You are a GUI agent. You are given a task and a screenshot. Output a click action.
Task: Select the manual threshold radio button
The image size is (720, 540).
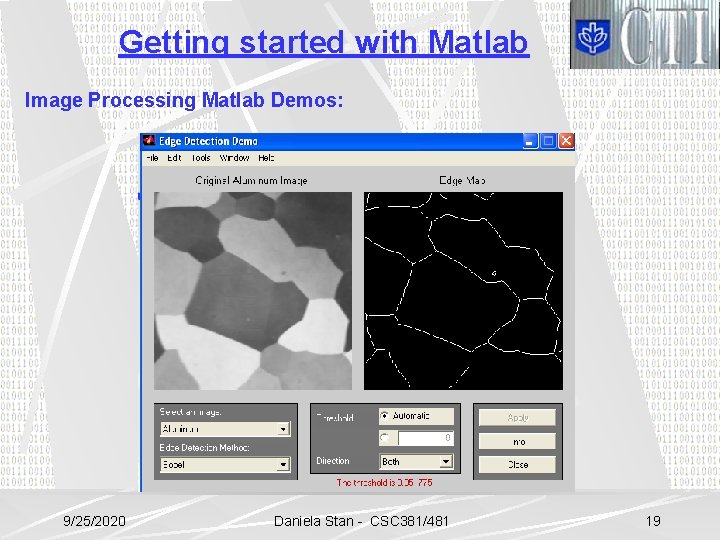(x=384, y=438)
